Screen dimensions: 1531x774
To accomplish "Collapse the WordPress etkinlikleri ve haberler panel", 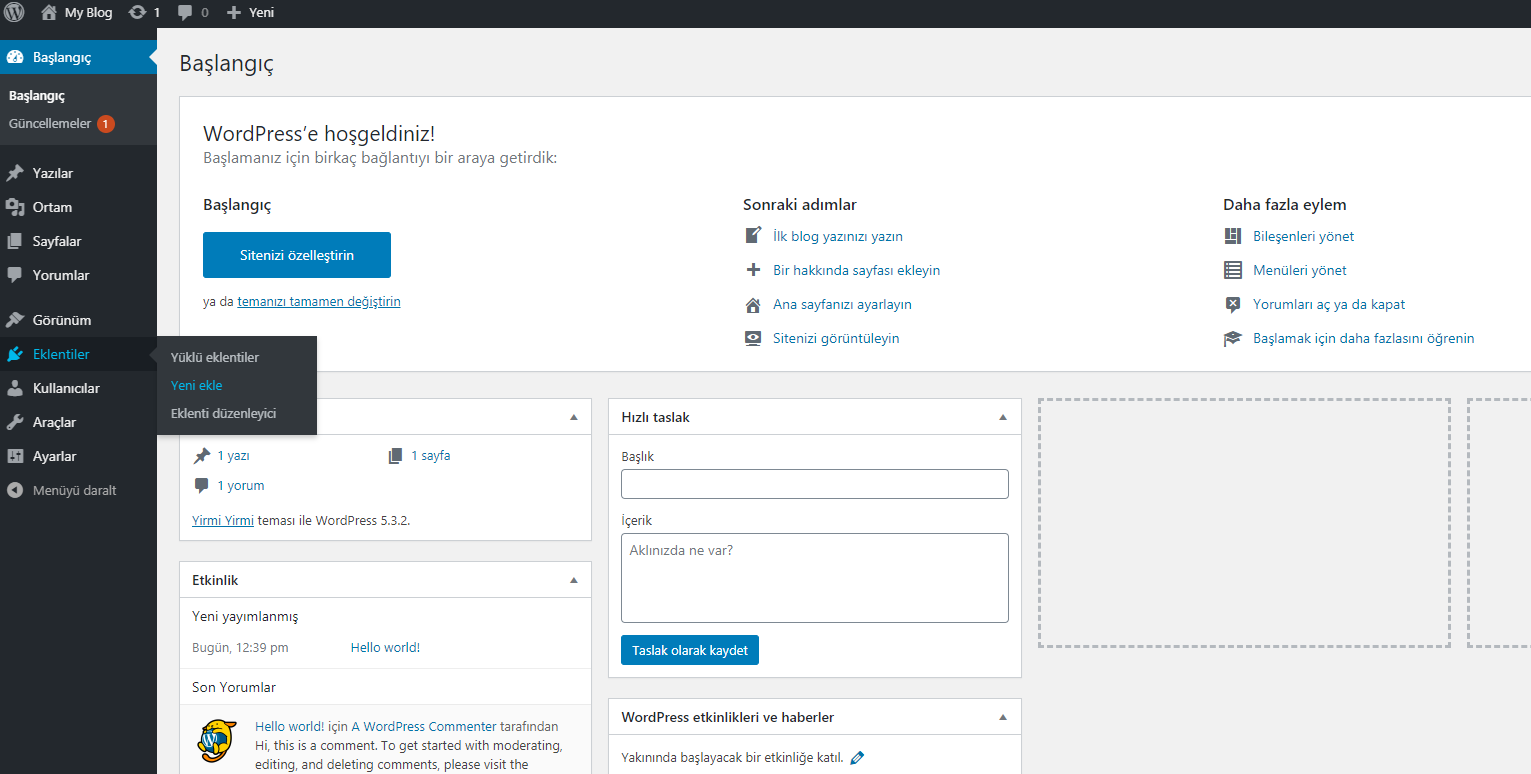I will pyautogui.click(x=1004, y=717).
